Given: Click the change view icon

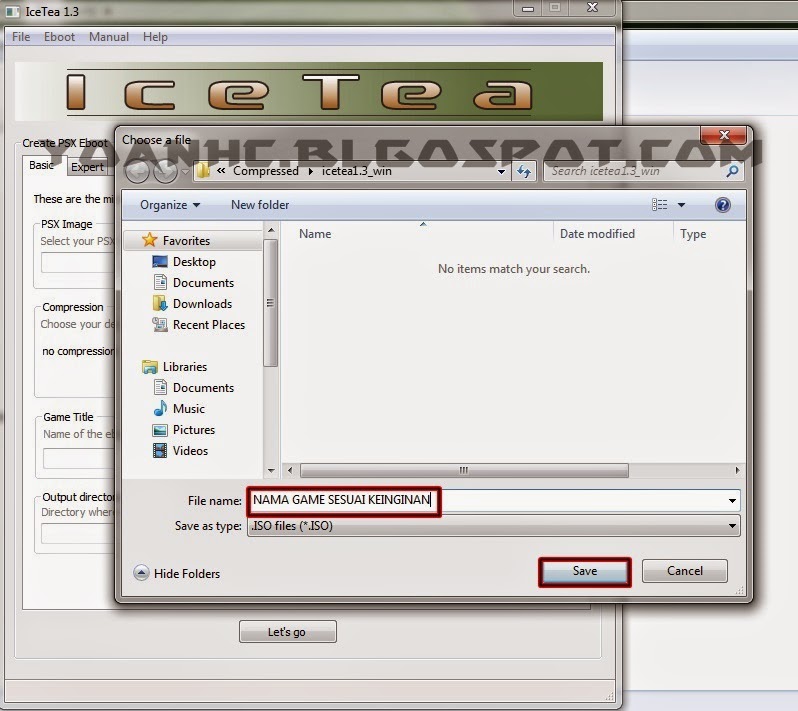Looking at the screenshot, I should (x=660, y=205).
